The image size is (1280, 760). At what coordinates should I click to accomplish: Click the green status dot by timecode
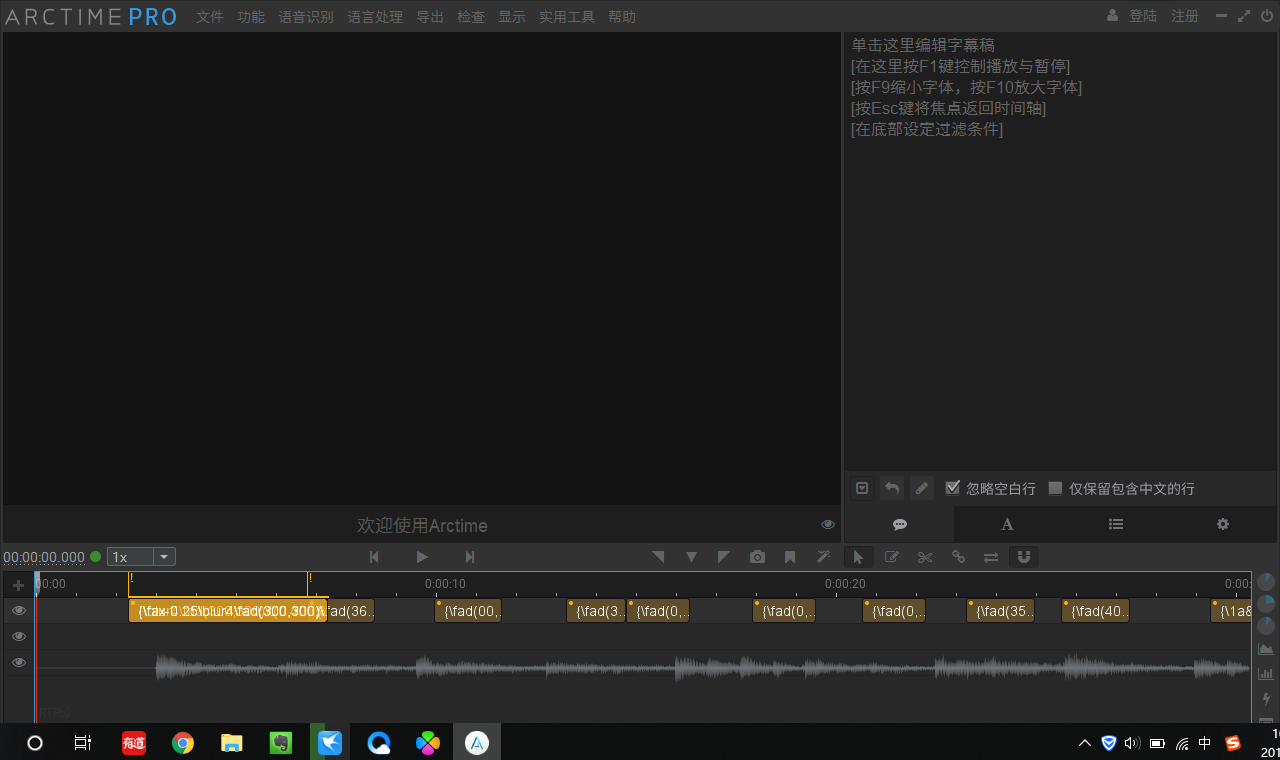click(96, 557)
